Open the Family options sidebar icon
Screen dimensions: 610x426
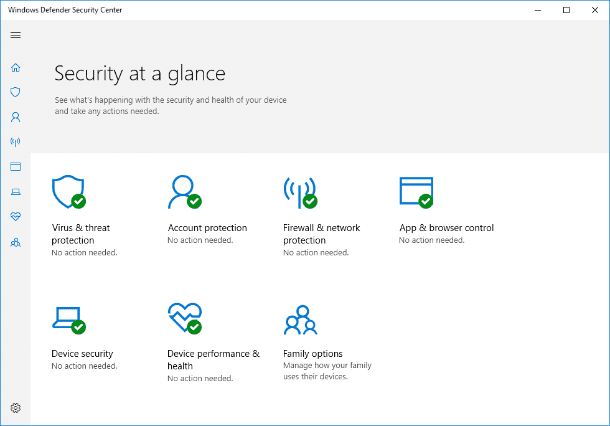click(16, 243)
